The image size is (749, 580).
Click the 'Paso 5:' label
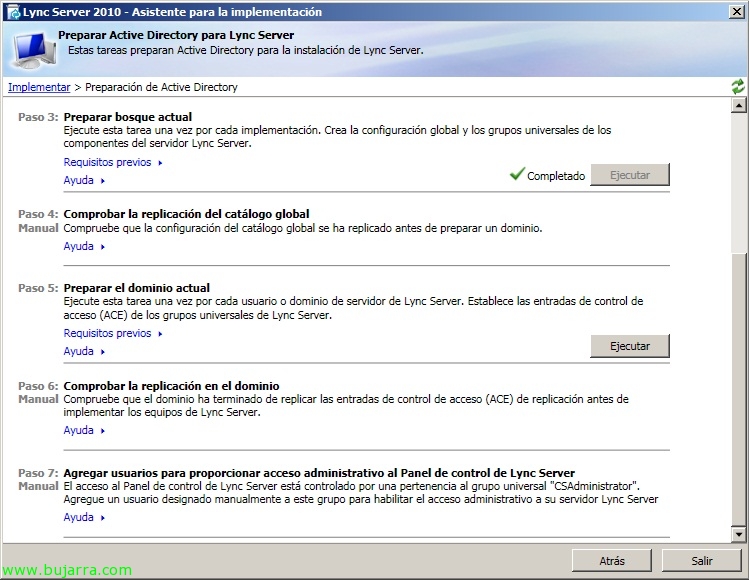[x=38, y=288]
